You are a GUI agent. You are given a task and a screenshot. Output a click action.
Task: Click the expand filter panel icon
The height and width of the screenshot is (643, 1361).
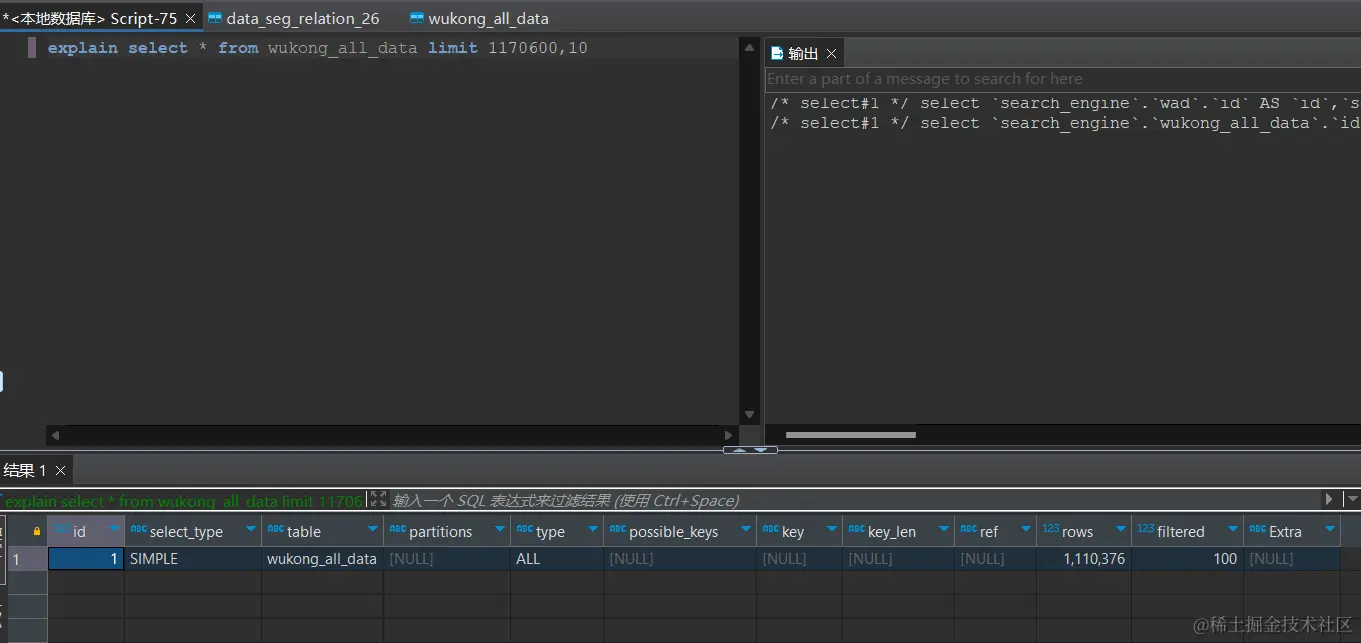[x=378, y=499]
